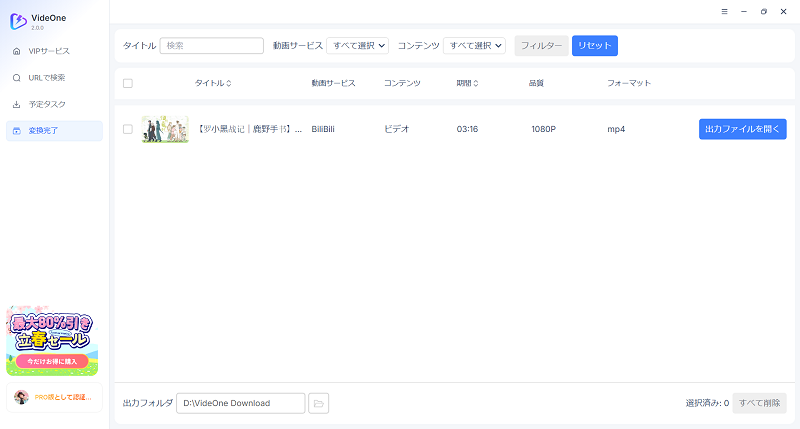Viewport: 800px width, 429px height.
Task: Tick the checkbox for the BiliBili video row
Action: tap(128, 129)
